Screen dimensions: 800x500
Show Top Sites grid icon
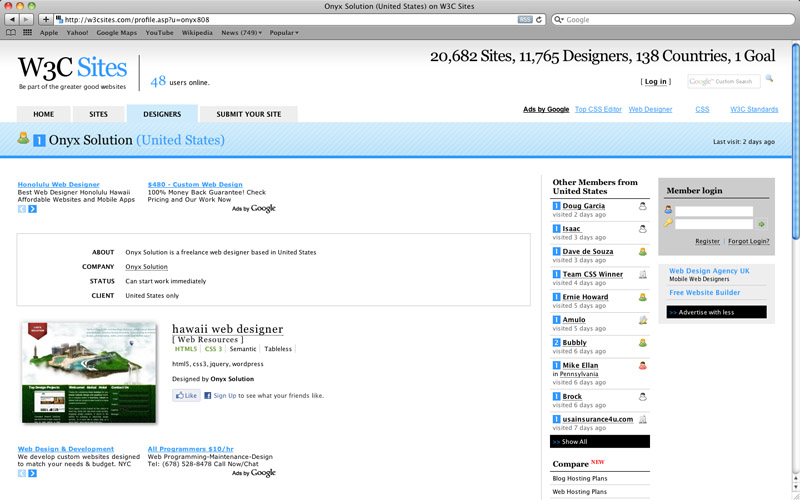tap(28, 33)
